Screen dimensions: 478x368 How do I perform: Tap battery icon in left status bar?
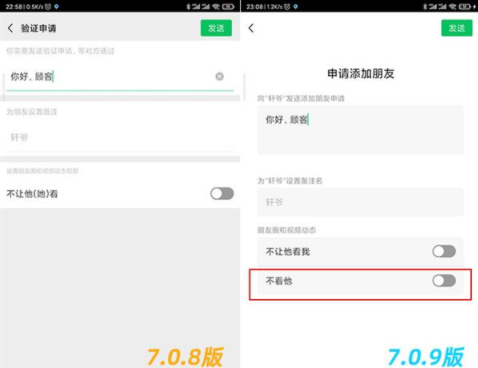pyautogui.click(x=228, y=6)
